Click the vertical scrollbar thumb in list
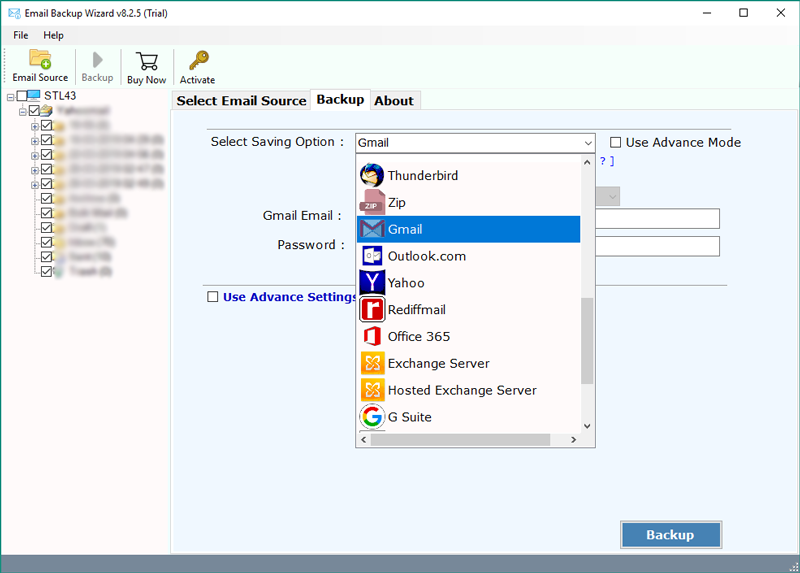Image resolution: width=800 pixels, height=573 pixels. tap(587, 340)
